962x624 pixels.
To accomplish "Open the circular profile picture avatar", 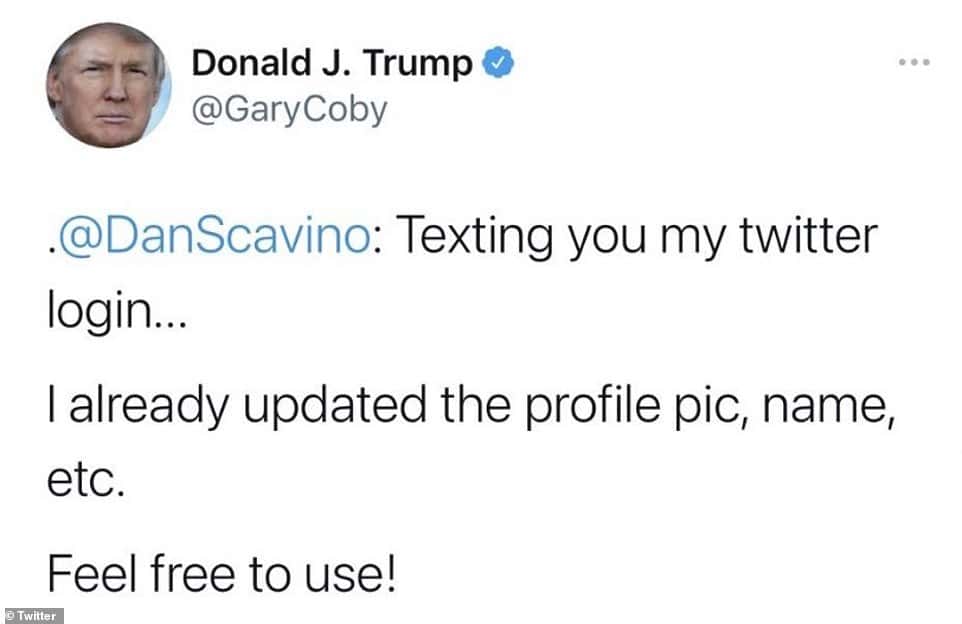I will pyautogui.click(x=108, y=86).
